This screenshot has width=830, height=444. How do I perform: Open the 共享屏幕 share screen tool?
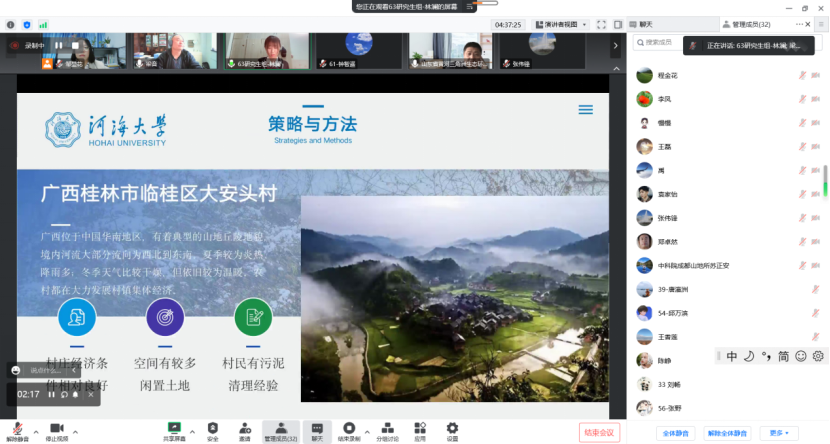[x=174, y=427]
